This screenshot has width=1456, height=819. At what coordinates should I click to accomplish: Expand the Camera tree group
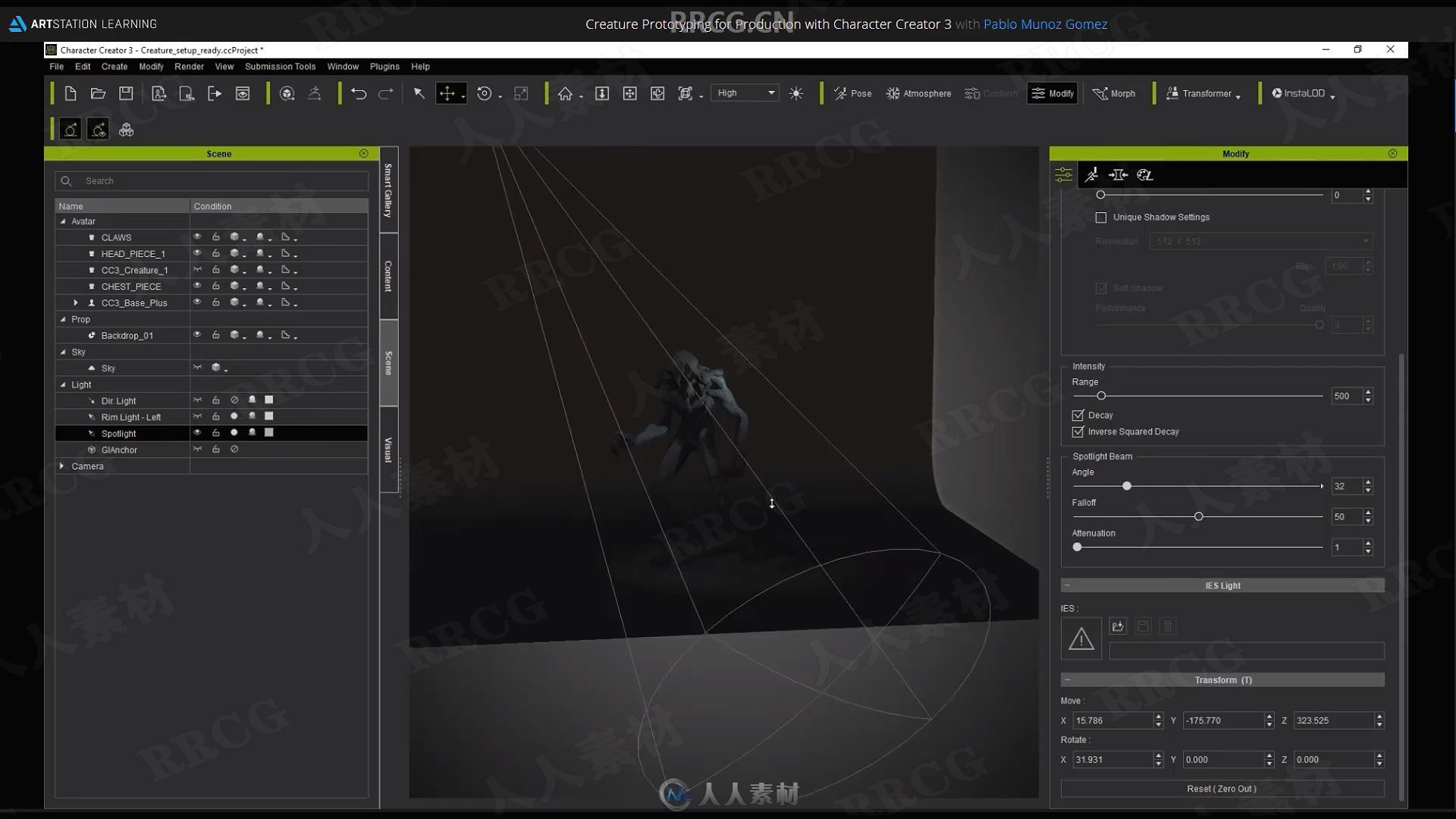pyautogui.click(x=62, y=466)
